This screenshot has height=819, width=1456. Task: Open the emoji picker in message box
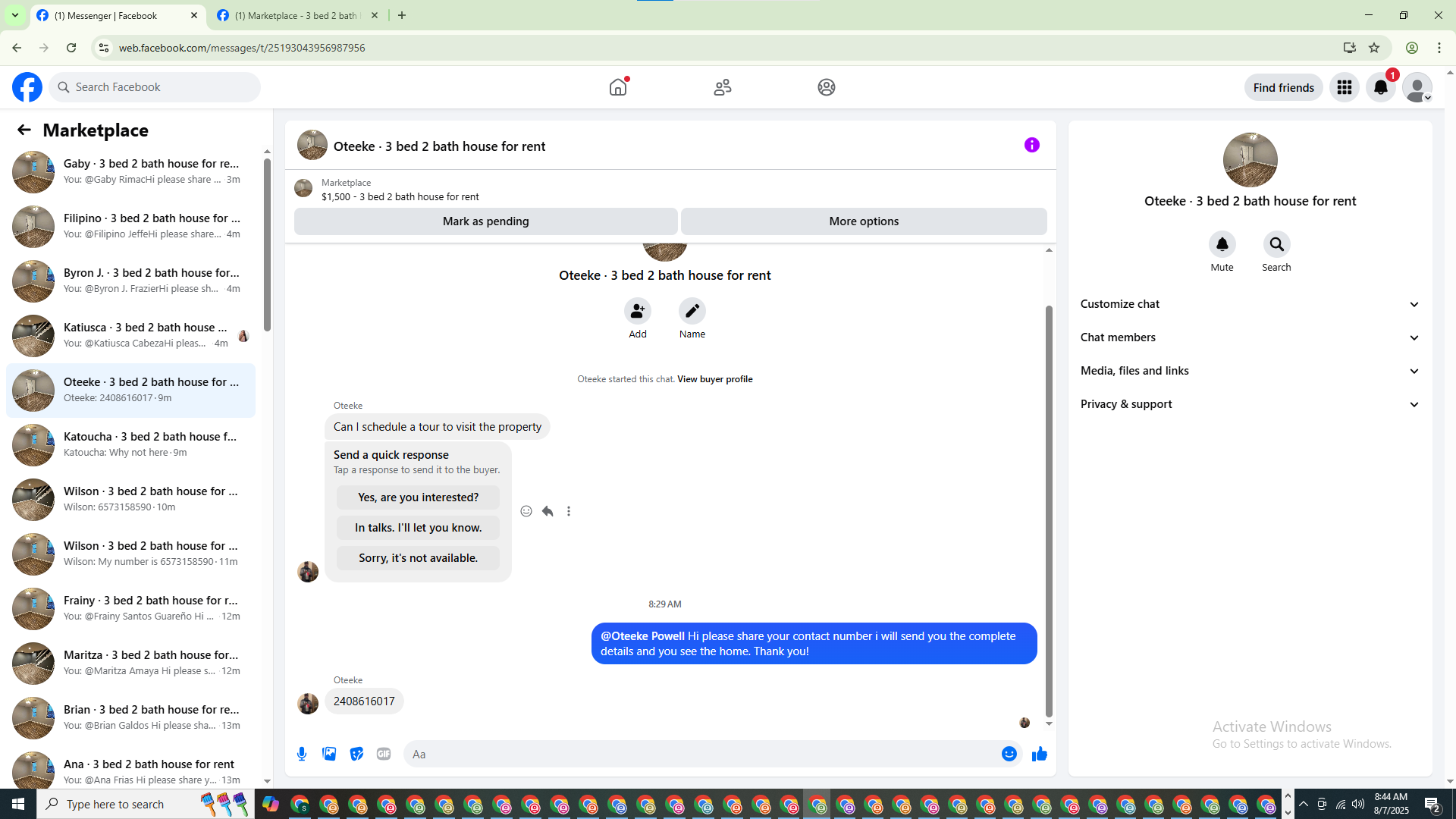click(1009, 754)
